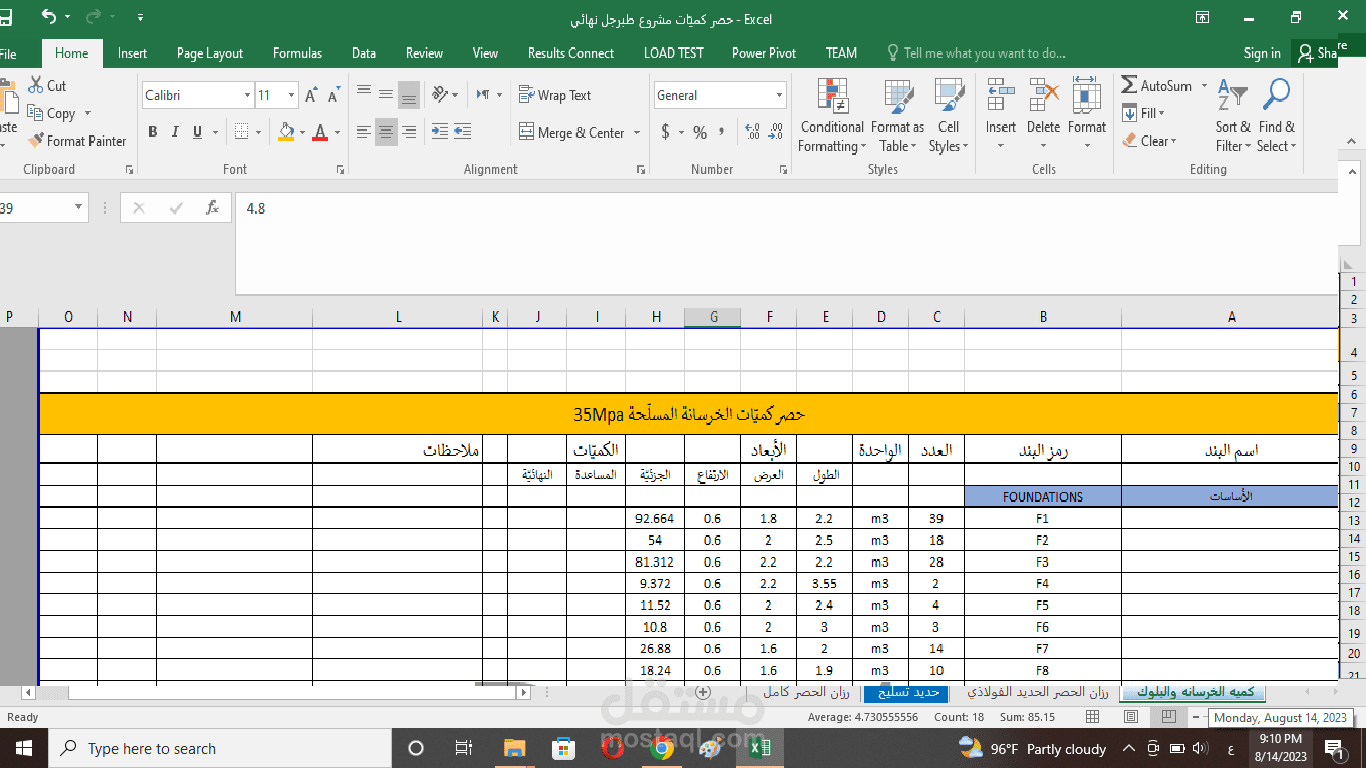Open Insert cells button

(1000, 117)
